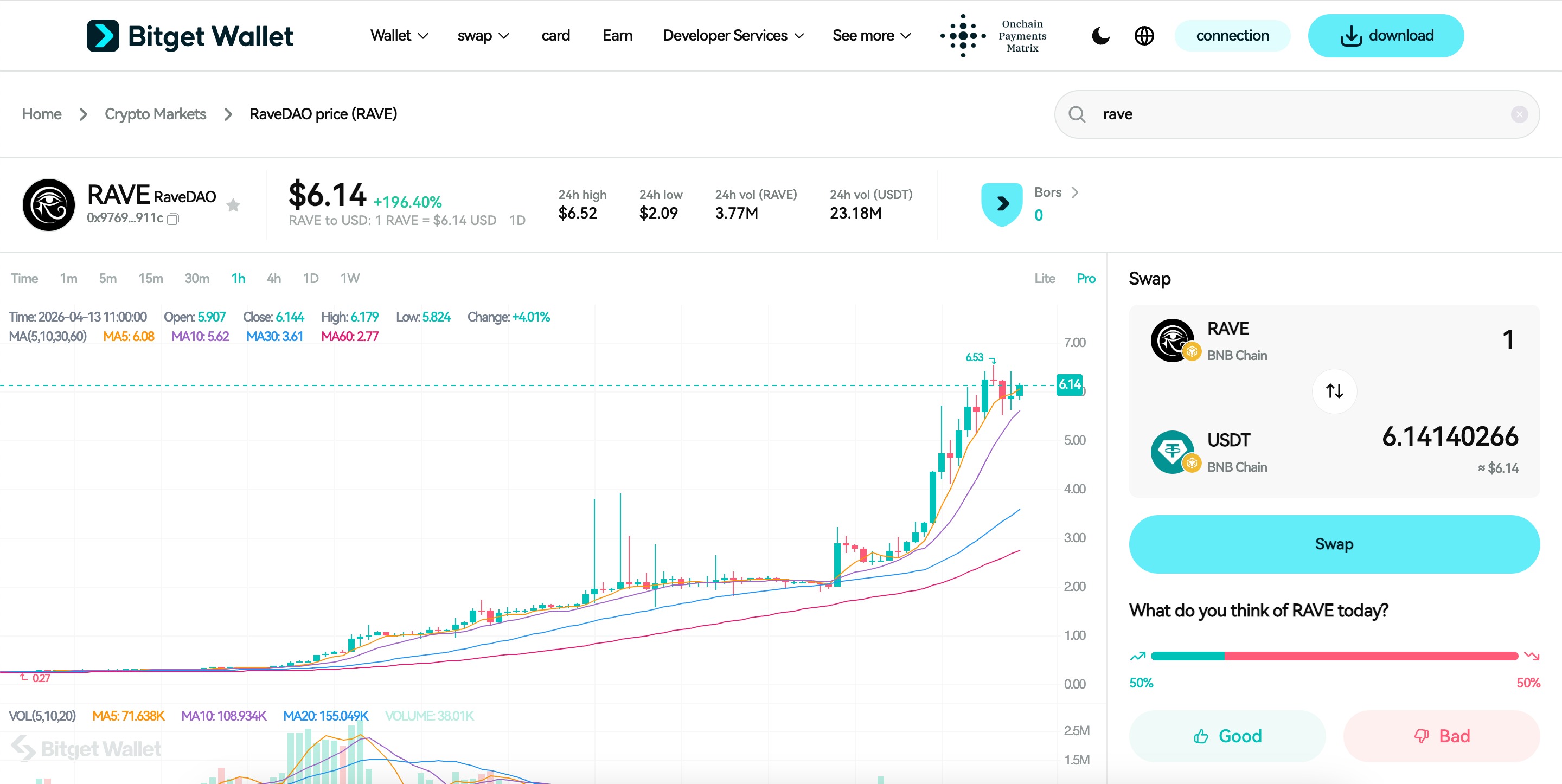
Task: Click the USDT token icon in Swap panel
Action: (1173, 452)
